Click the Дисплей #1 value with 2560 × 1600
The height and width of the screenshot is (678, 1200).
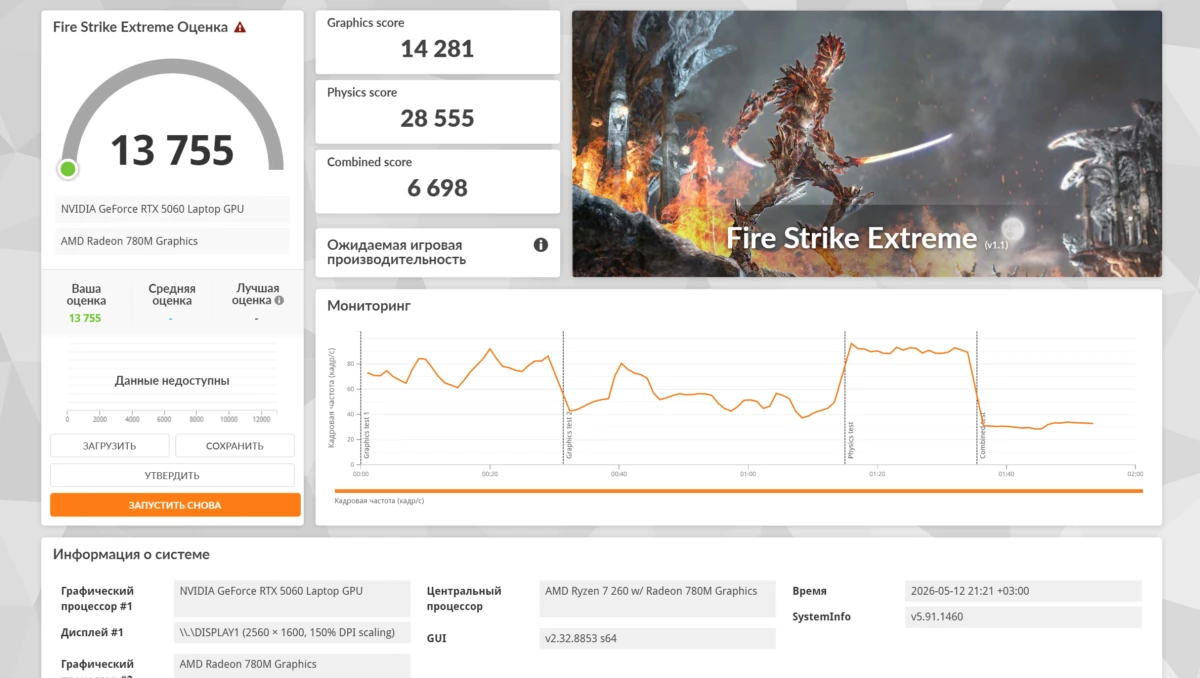click(292, 633)
